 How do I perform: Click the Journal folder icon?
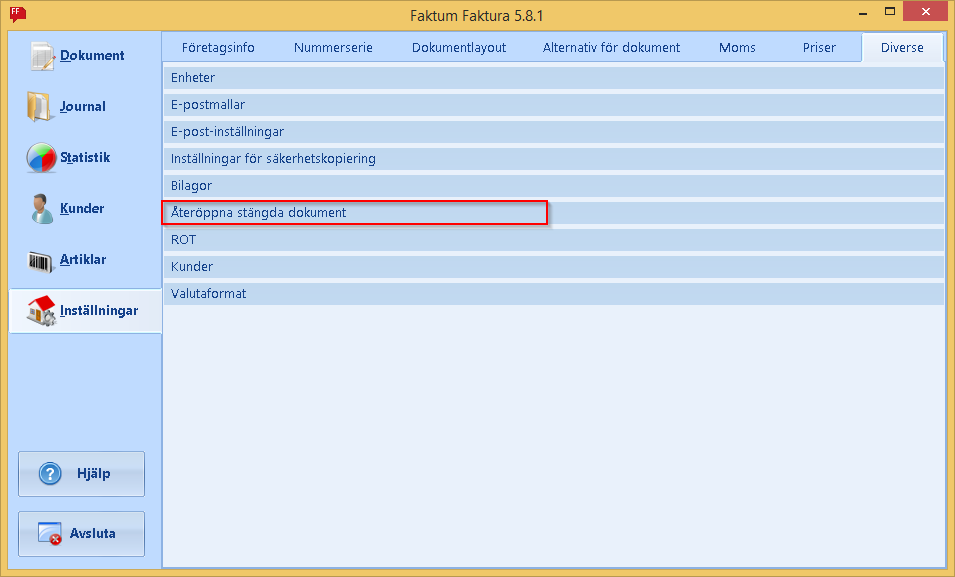(39, 107)
